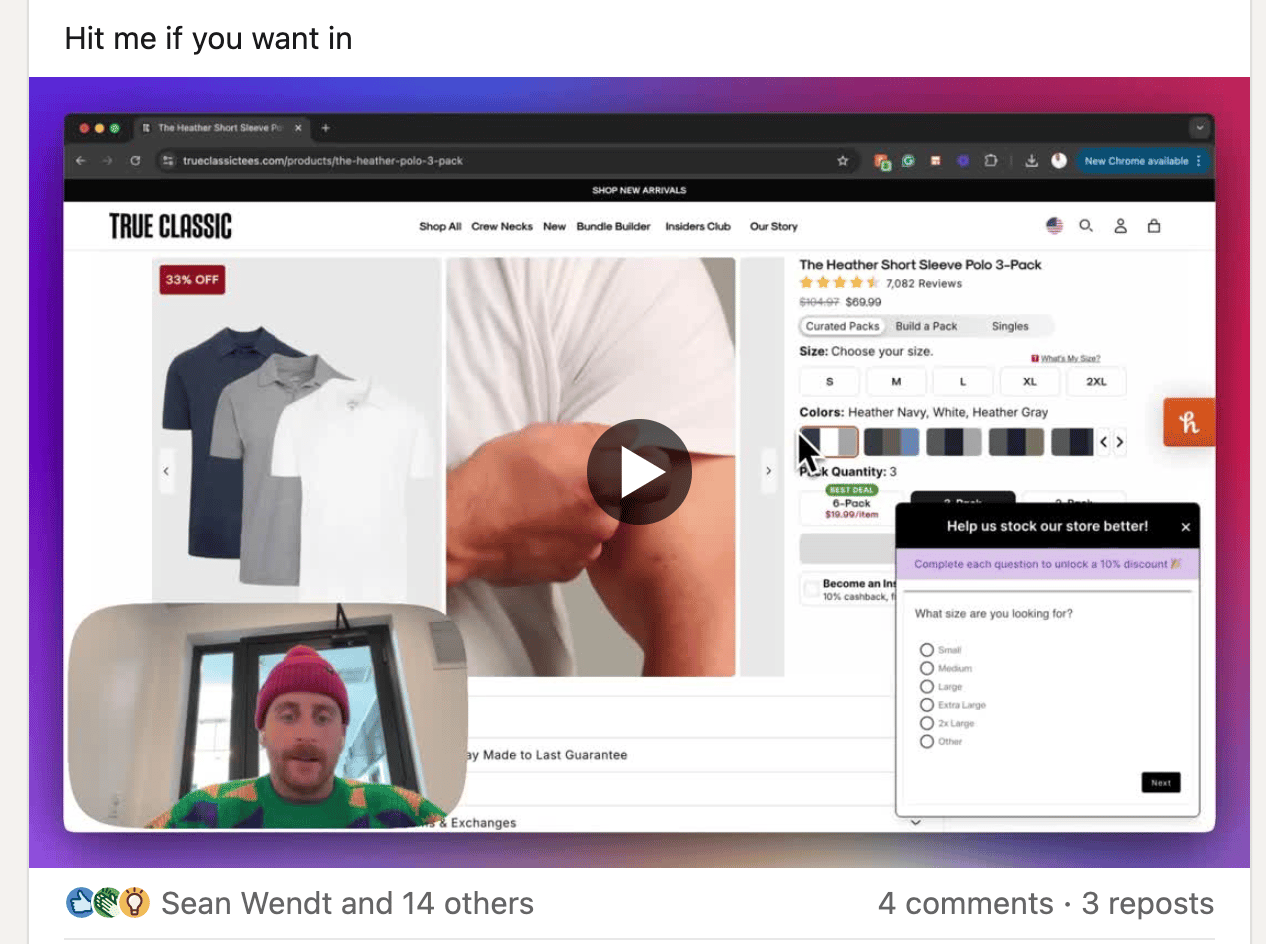Click the SHOP NEW ARRIVALS banner

[639, 190]
